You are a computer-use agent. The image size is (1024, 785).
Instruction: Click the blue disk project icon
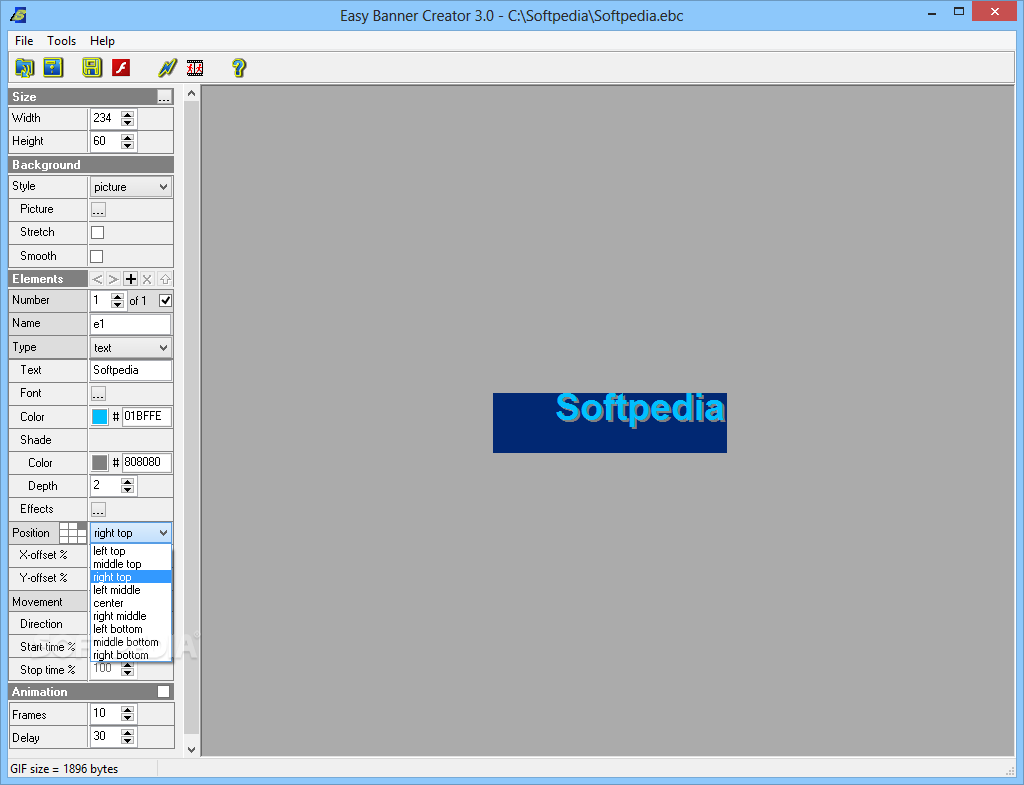(53, 67)
